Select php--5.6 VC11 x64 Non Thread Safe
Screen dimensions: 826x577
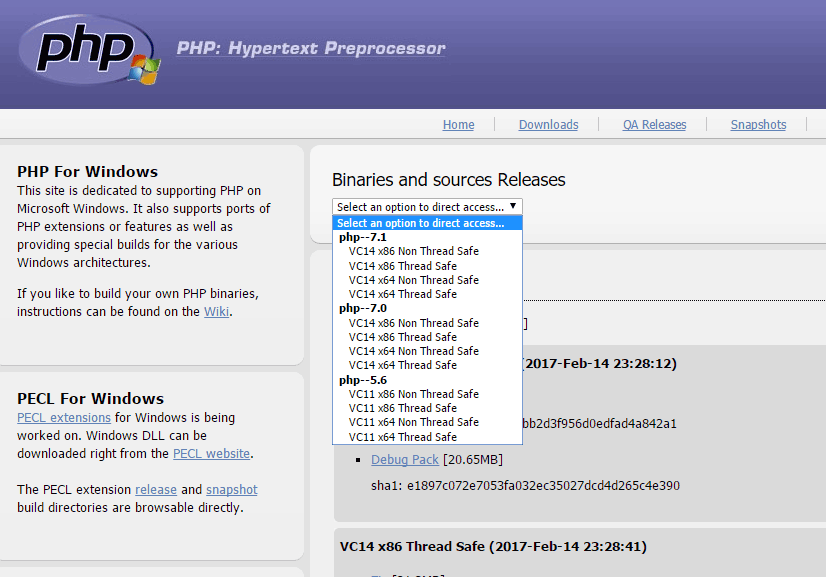point(414,422)
